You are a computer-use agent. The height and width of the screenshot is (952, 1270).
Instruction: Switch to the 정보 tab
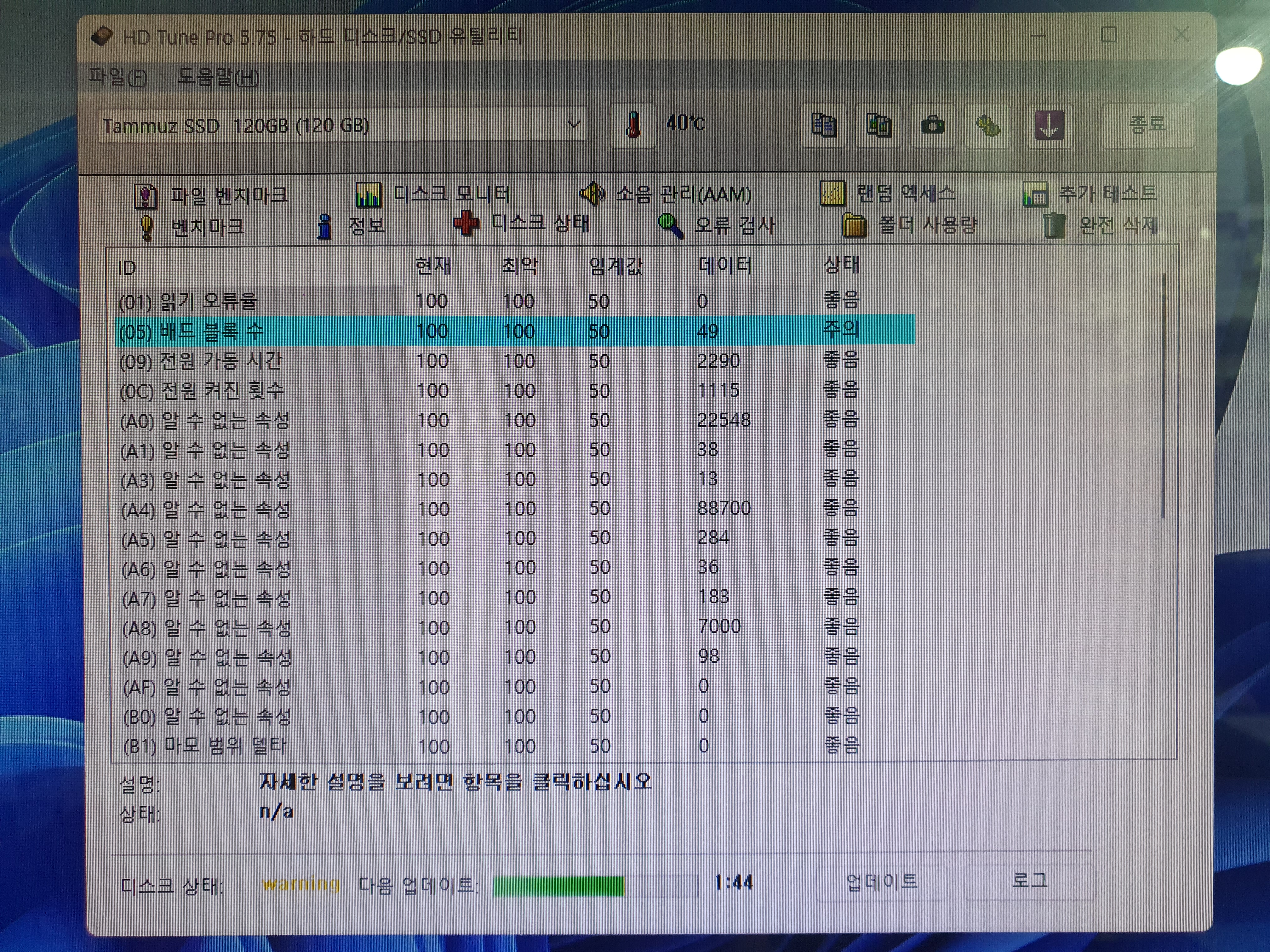pyautogui.click(x=352, y=226)
